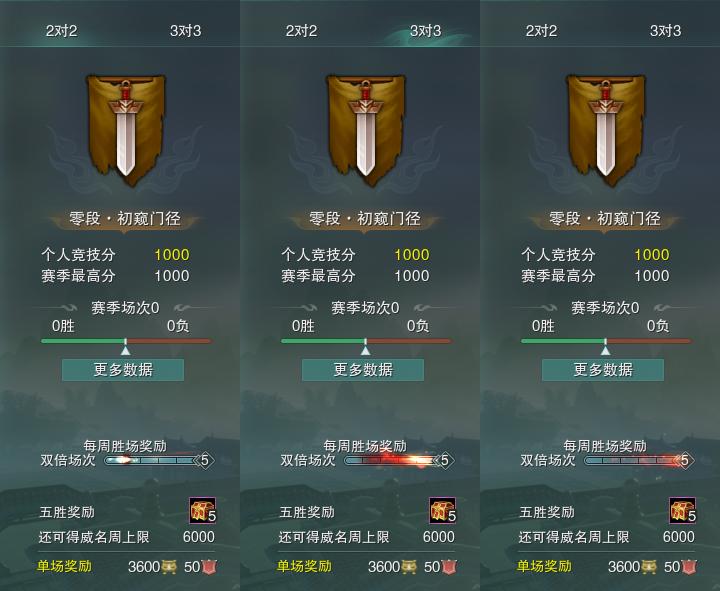Select the 2对2 tab in right panel
The image size is (720, 591).
[x=541, y=31]
